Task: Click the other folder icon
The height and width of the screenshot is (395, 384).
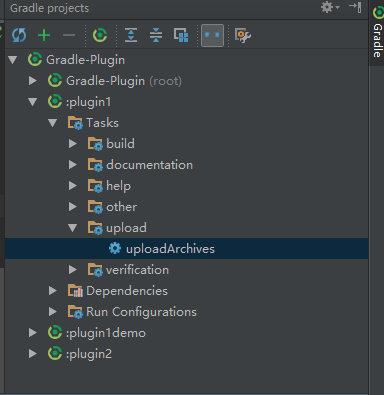Action: [95, 207]
